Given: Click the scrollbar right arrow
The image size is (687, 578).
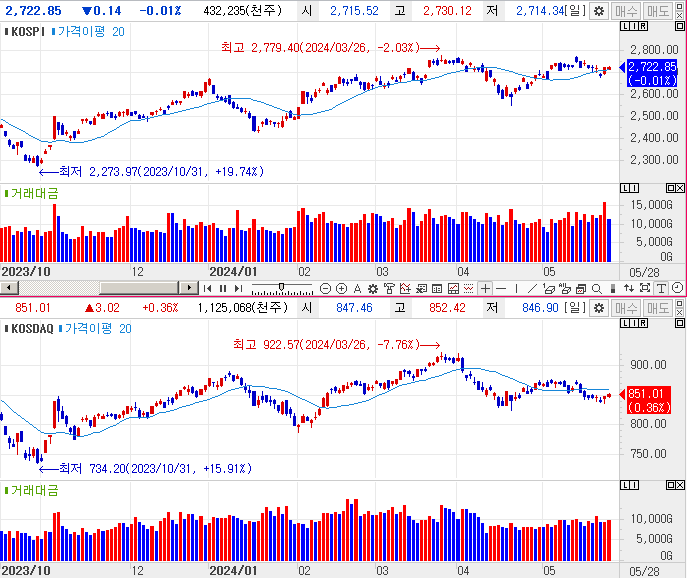Looking at the screenshot, I should pos(189,288).
